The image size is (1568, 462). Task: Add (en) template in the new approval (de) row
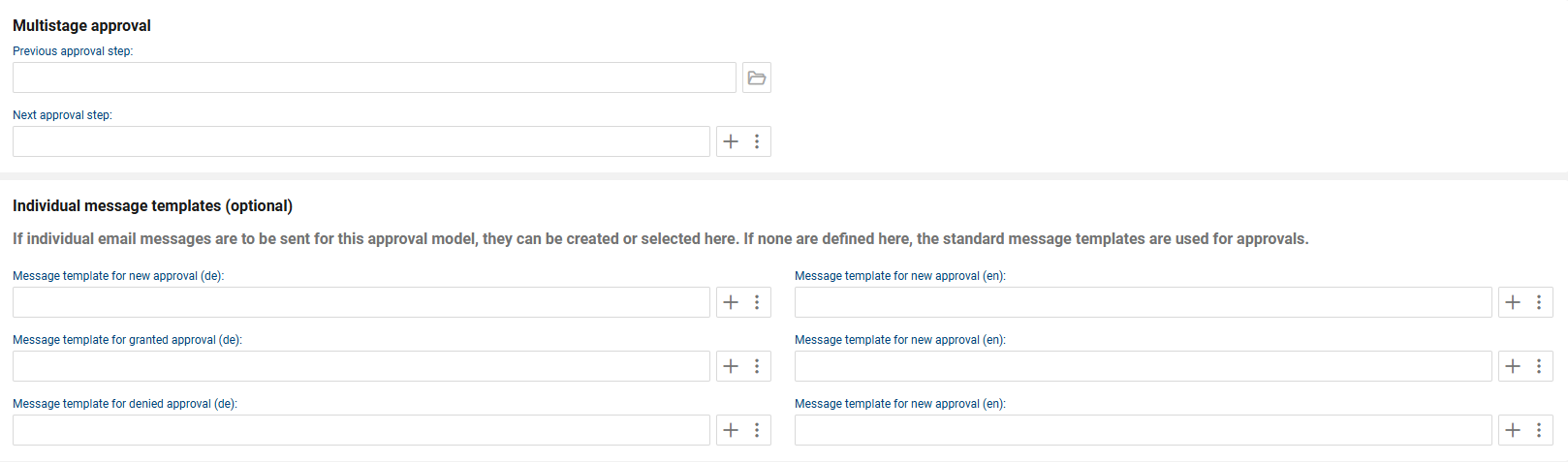coord(1513,302)
